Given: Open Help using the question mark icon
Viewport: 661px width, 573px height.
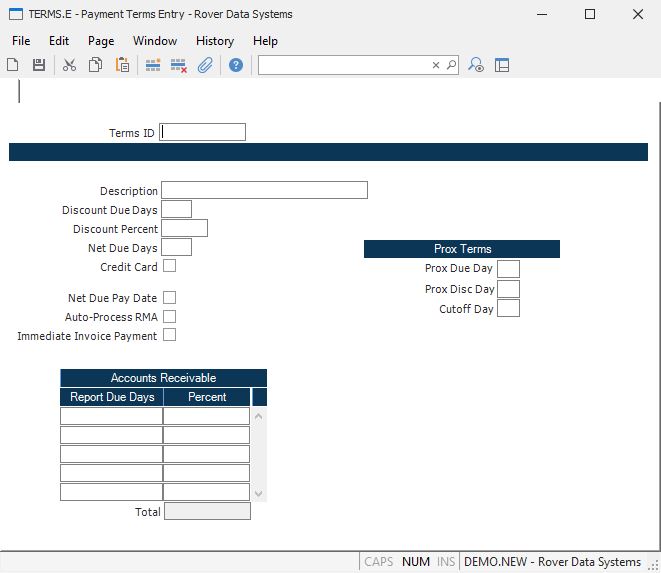Looking at the screenshot, I should click(x=236, y=65).
